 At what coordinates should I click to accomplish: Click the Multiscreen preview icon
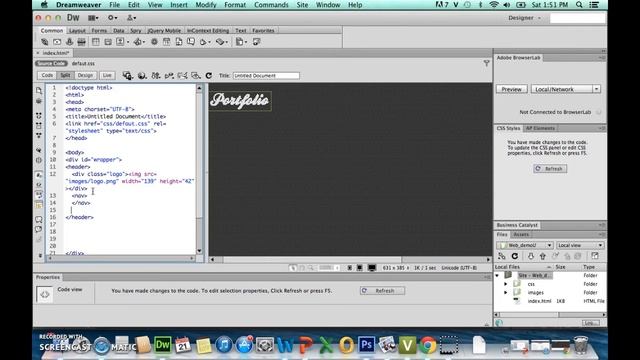coord(127,76)
